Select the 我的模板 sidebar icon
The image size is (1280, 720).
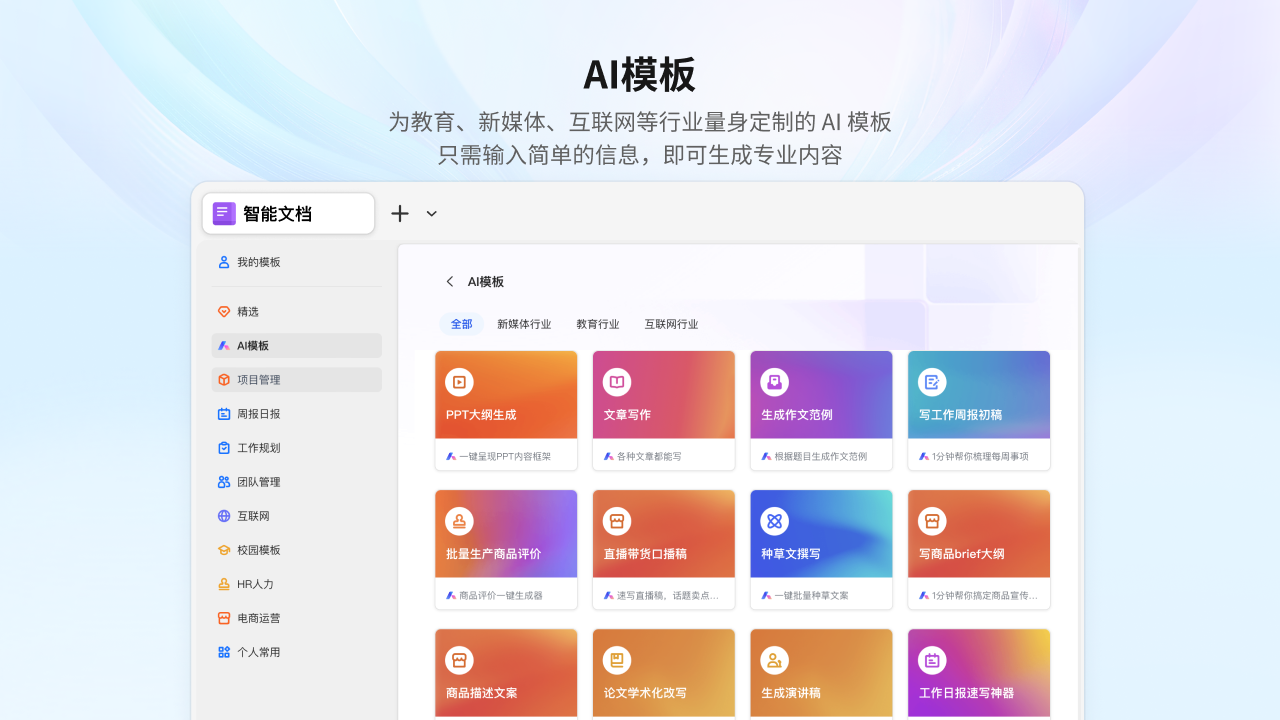(222, 262)
